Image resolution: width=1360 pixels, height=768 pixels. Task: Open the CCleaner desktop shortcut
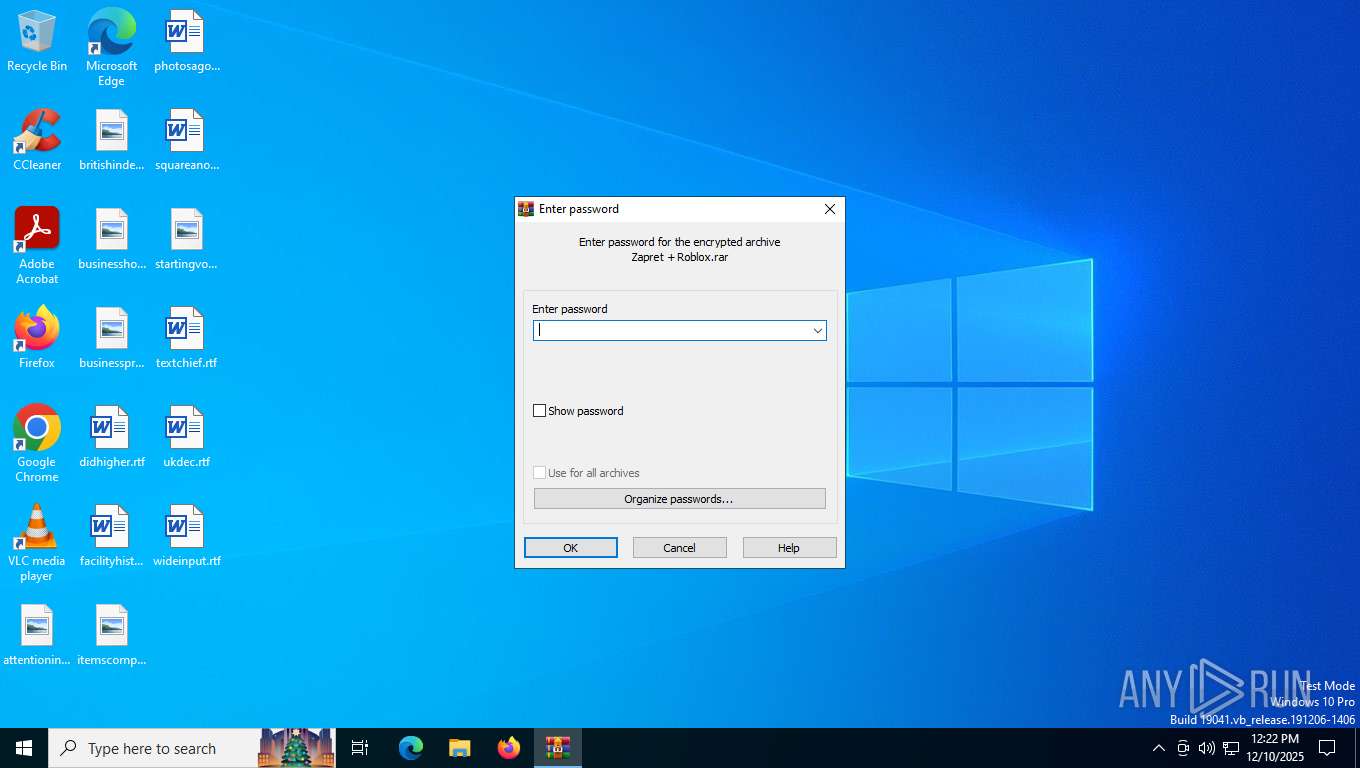37,140
